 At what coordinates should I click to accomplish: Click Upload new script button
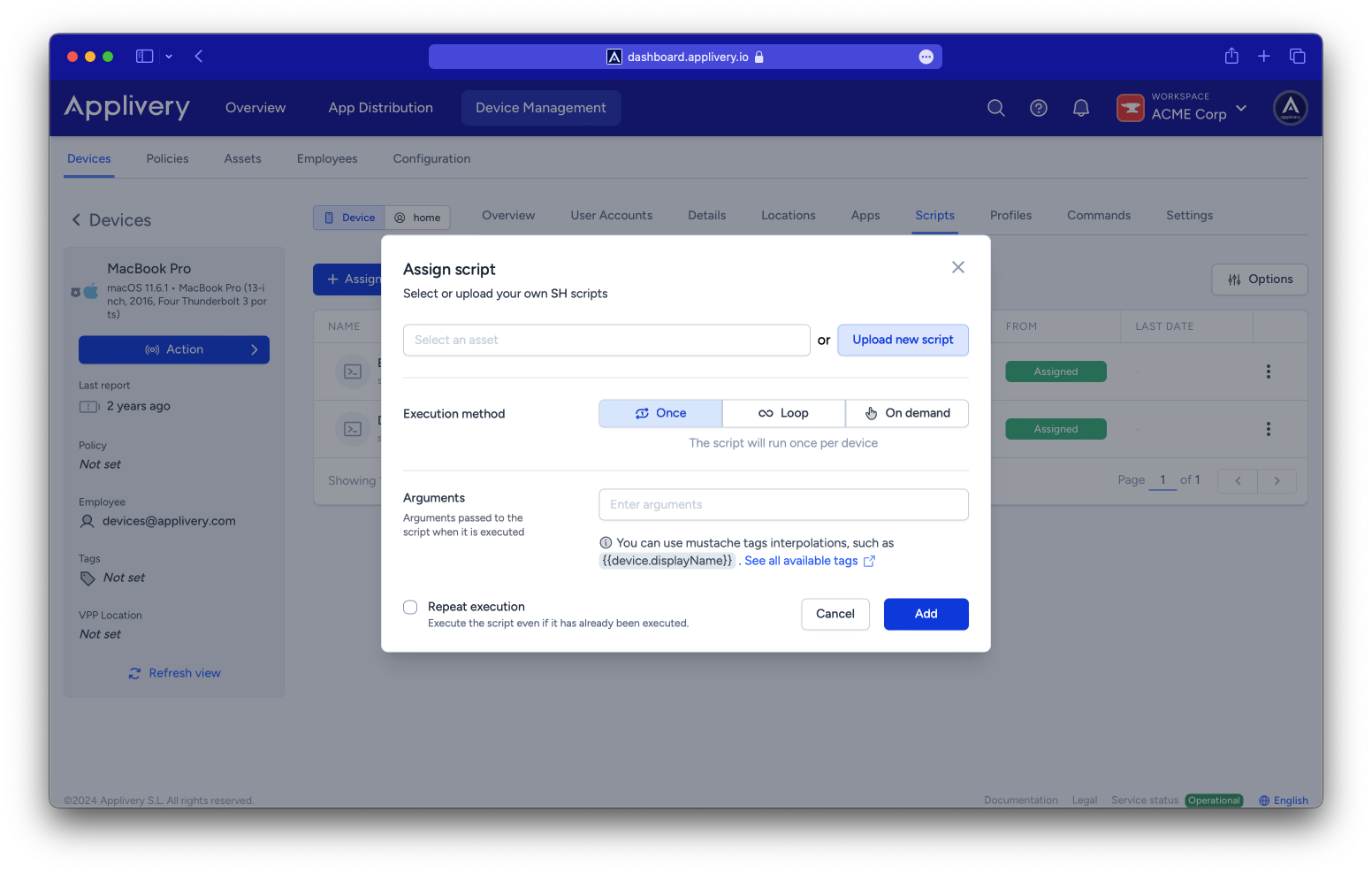(x=903, y=341)
